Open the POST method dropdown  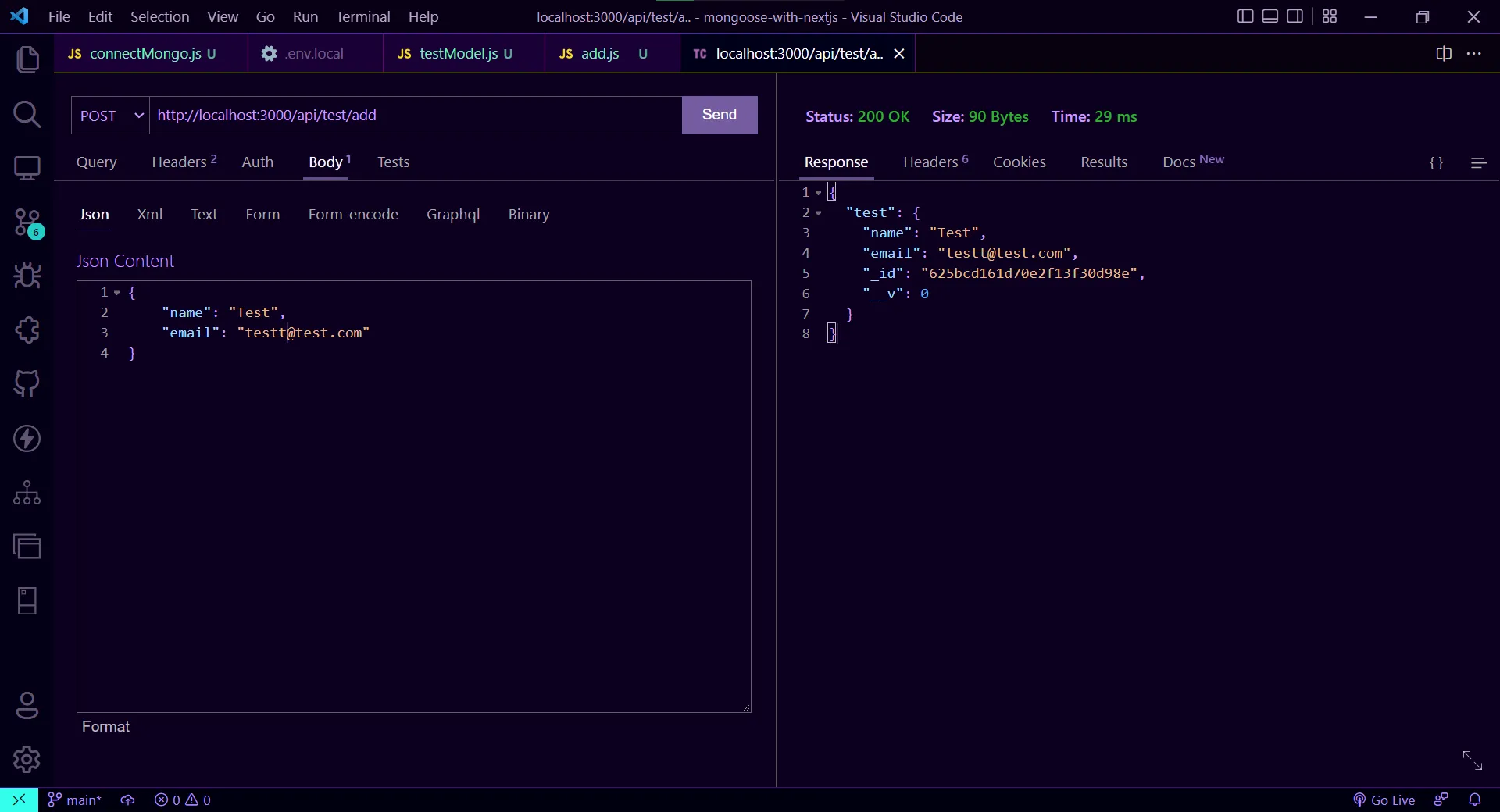tap(110, 116)
